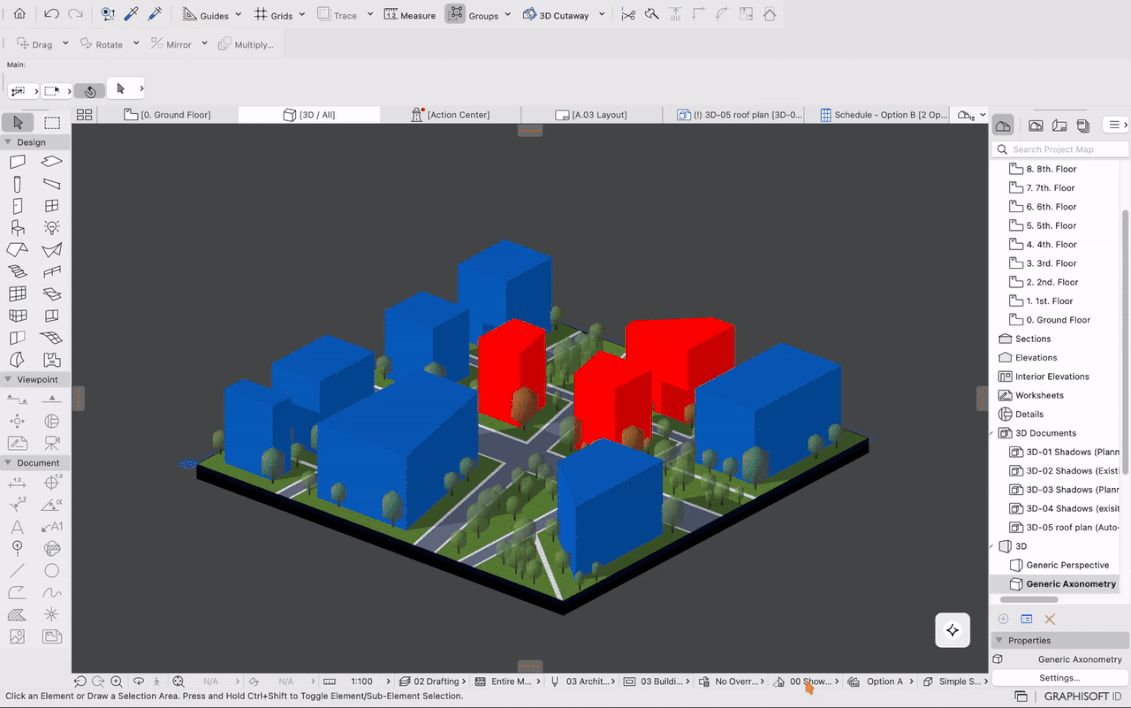Select the Slab tool in the toolbox

[x=51, y=161]
